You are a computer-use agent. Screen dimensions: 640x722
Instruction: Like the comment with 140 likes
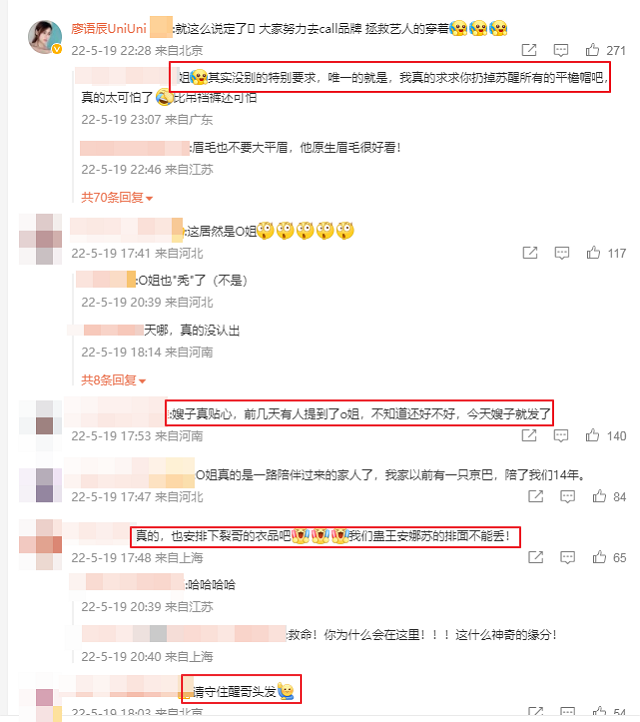[592, 435]
